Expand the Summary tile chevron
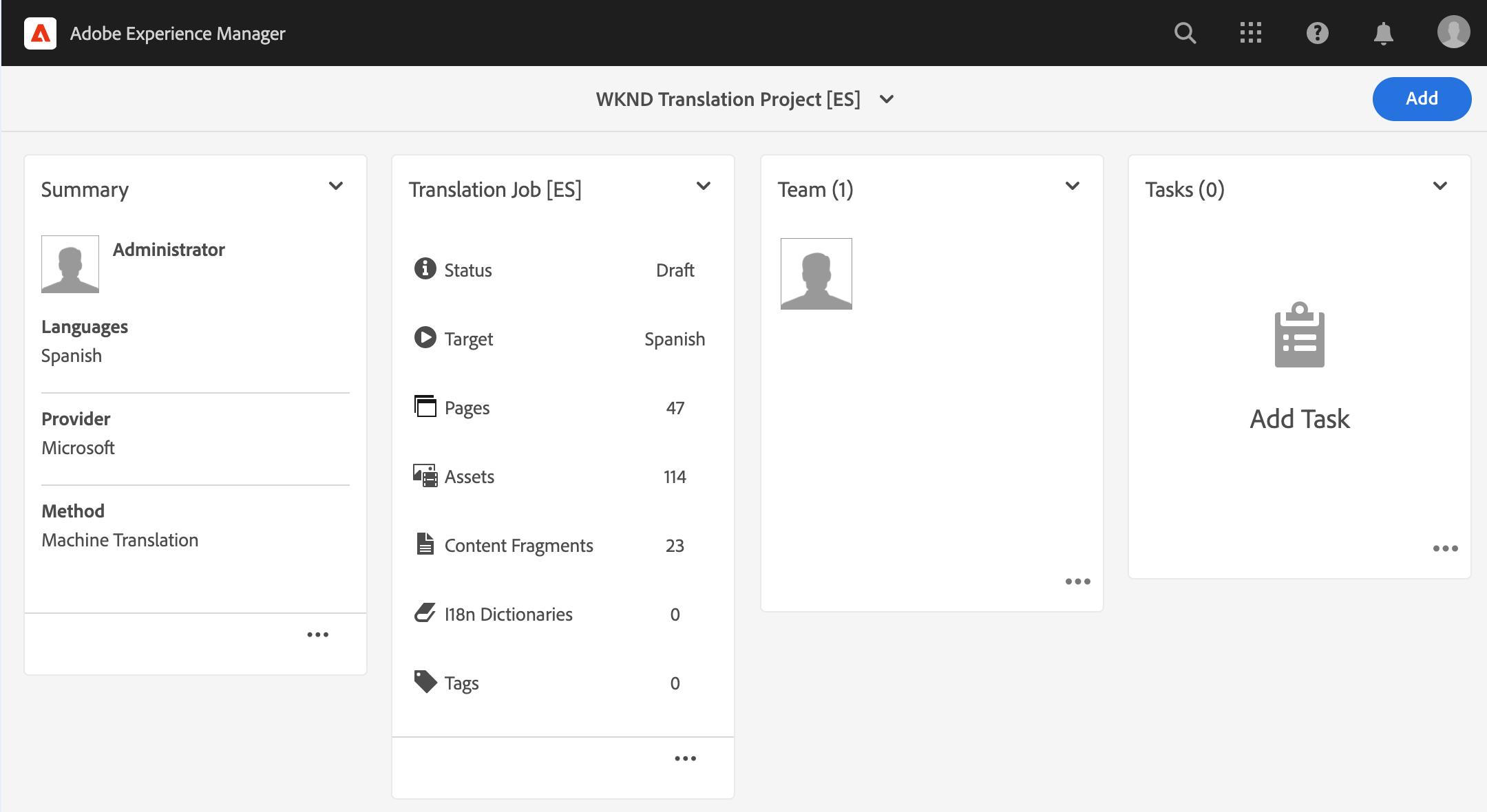The width and height of the screenshot is (1487, 812). [x=336, y=186]
